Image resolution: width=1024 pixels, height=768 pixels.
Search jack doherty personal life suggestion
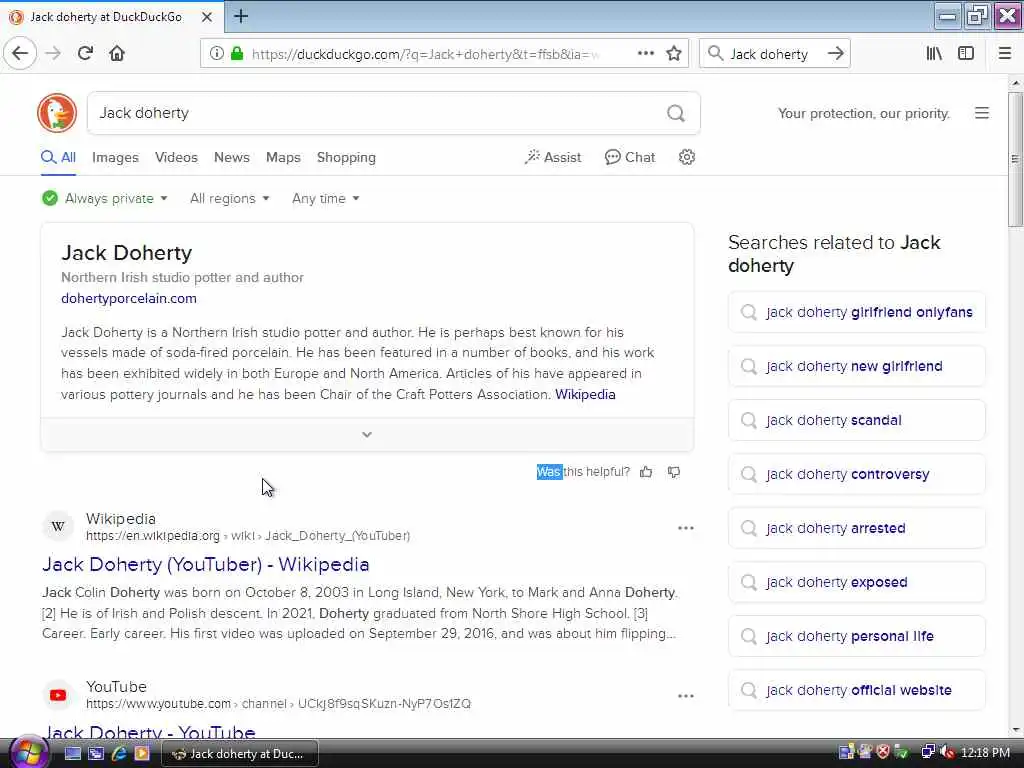[x=856, y=636]
